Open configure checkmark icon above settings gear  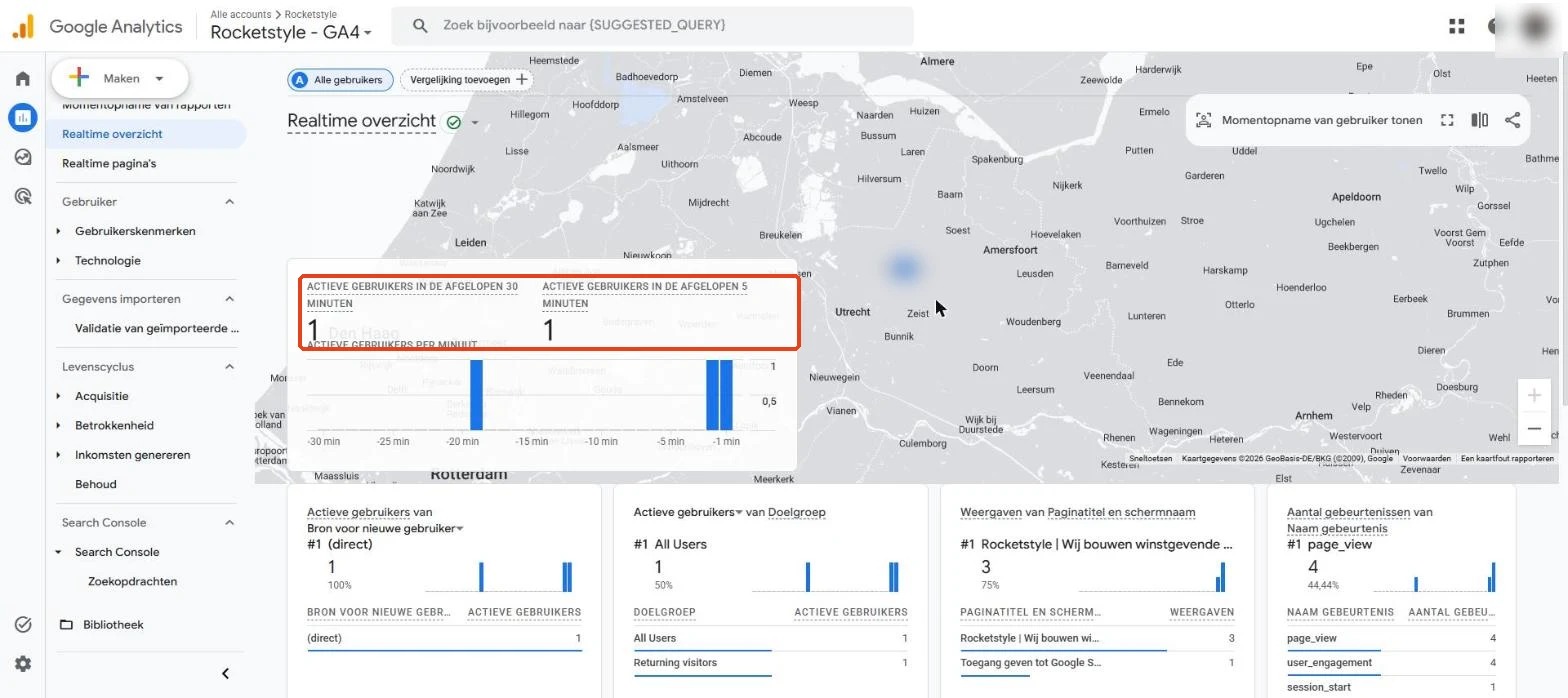[23, 624]
